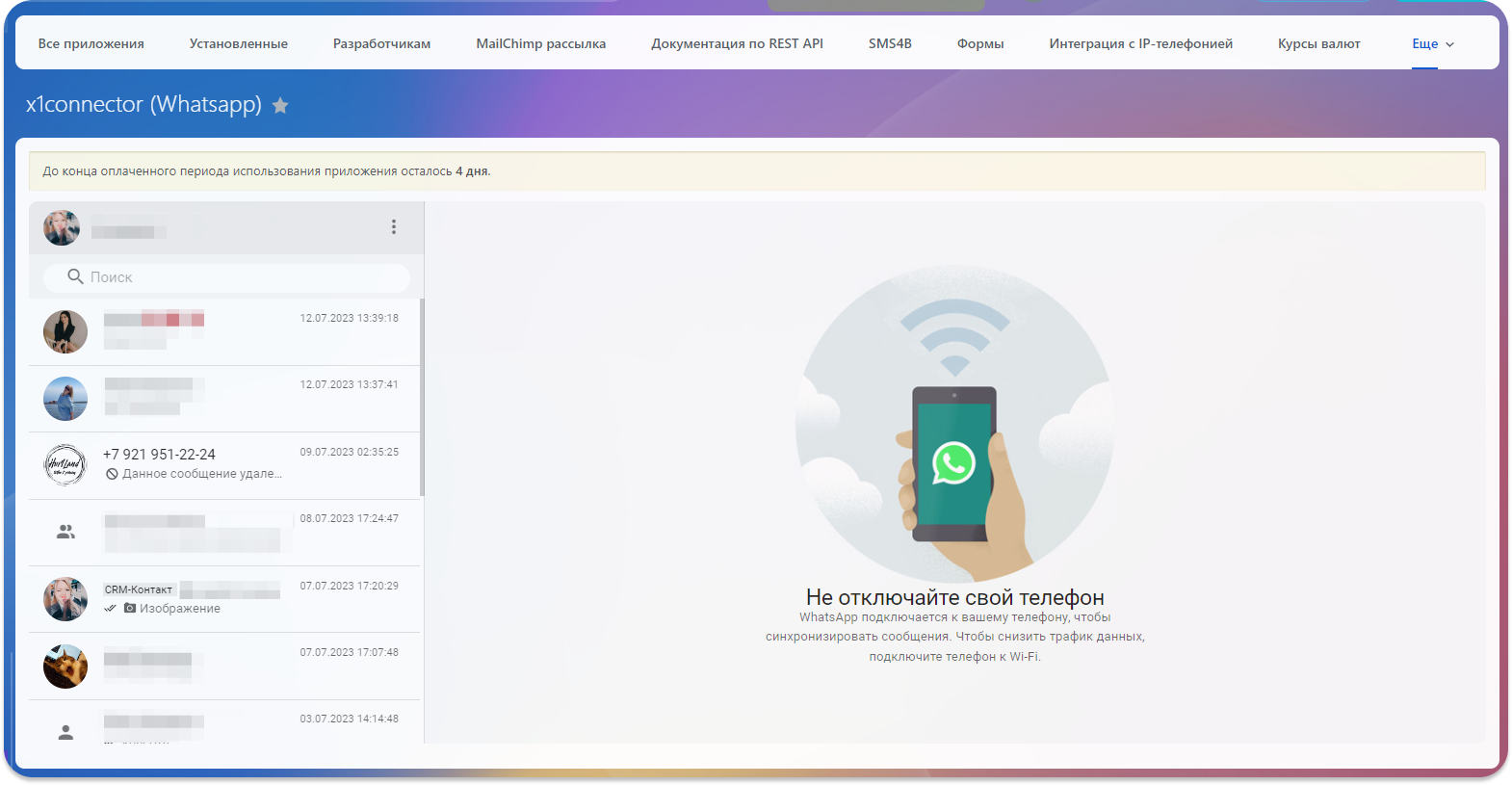
Task: Open avatar of chat dated 12.07.2023 13:39:18
Action: tap(65, 332)
